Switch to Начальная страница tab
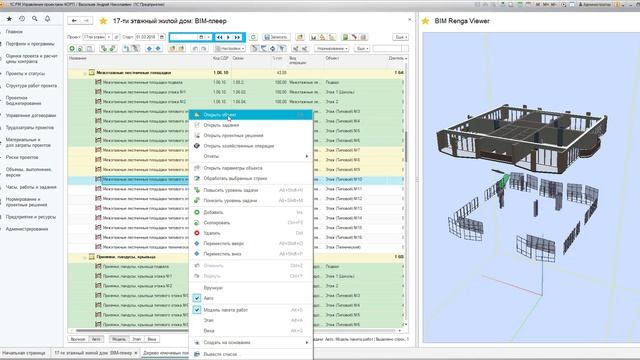This screenshot has width=640, height=360. [x=24, y=353]
